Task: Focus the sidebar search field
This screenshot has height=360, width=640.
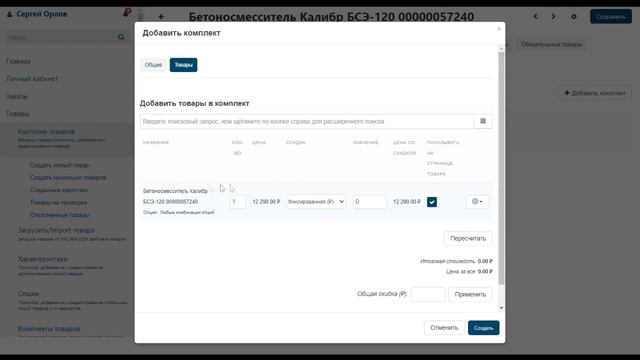Action: (61, 37)
